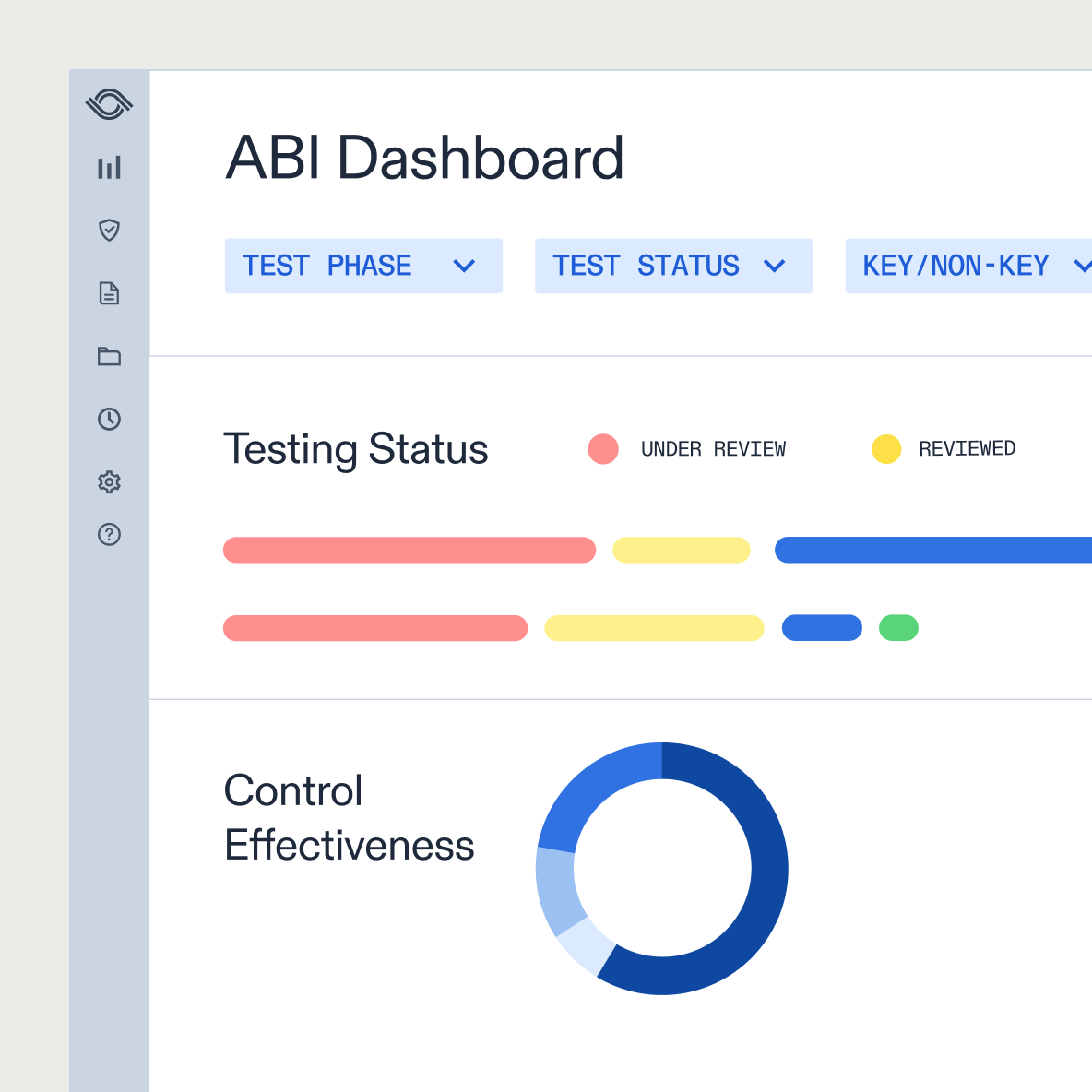Screen dimensions: 1092x1092
Task: Click the Control Effectiveness label
Action: pyautogui.click(x=349, y=817)
